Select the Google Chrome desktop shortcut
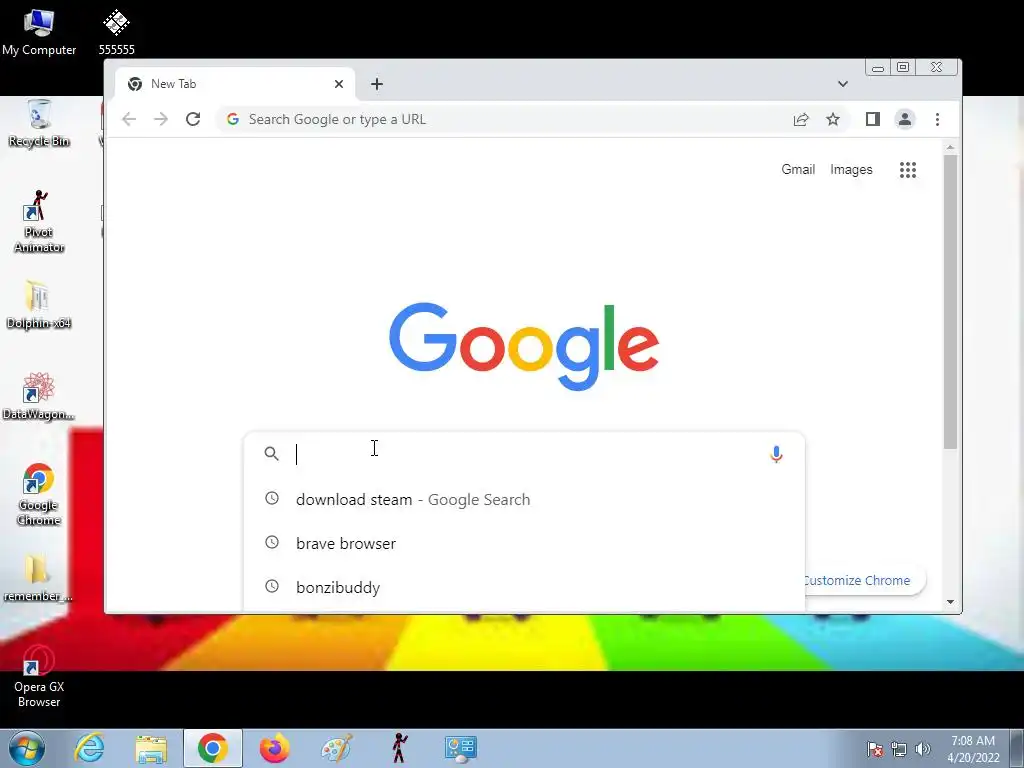Image resolution: width=1024 pixels, height=768 pixels. click(x=39, y=494)
